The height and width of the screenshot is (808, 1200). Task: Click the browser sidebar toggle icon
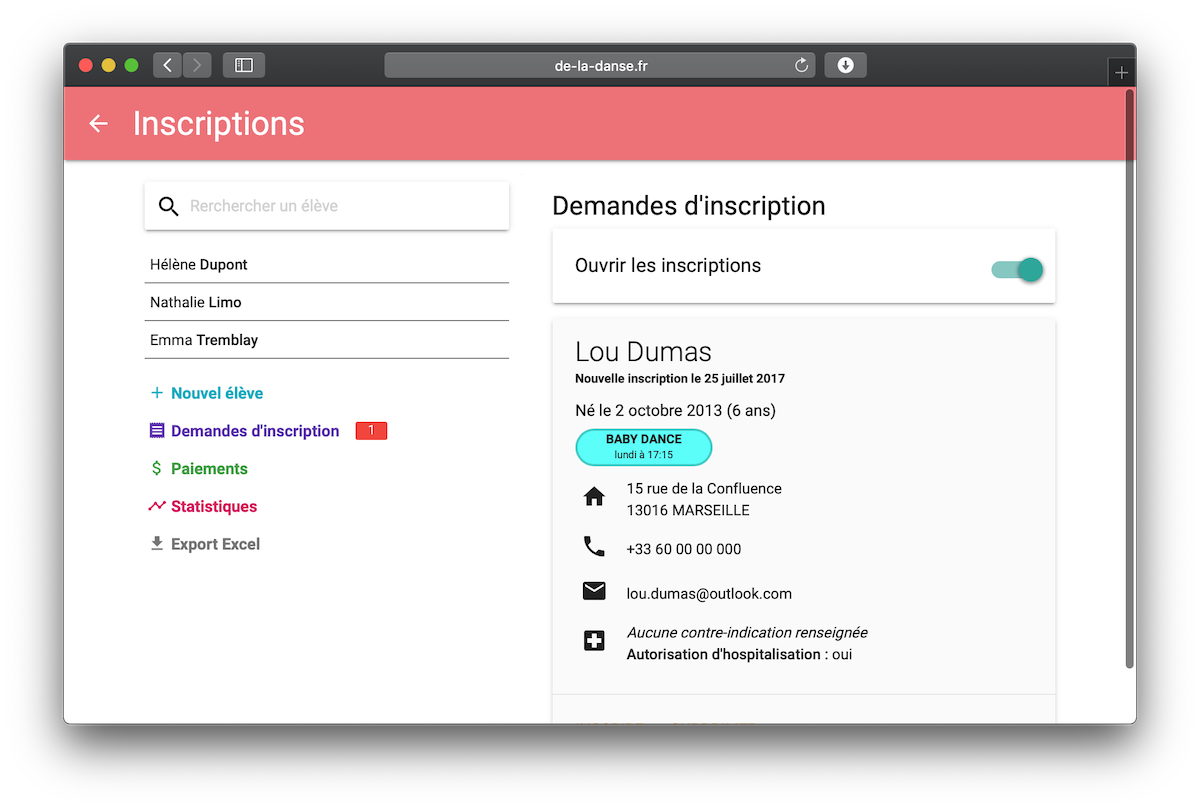244,65
